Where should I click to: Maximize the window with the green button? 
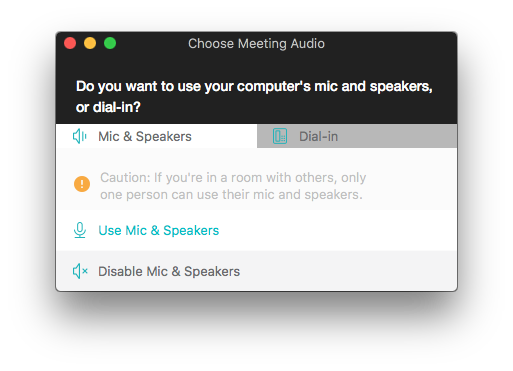pyautogui.click(x=110, y=43)
